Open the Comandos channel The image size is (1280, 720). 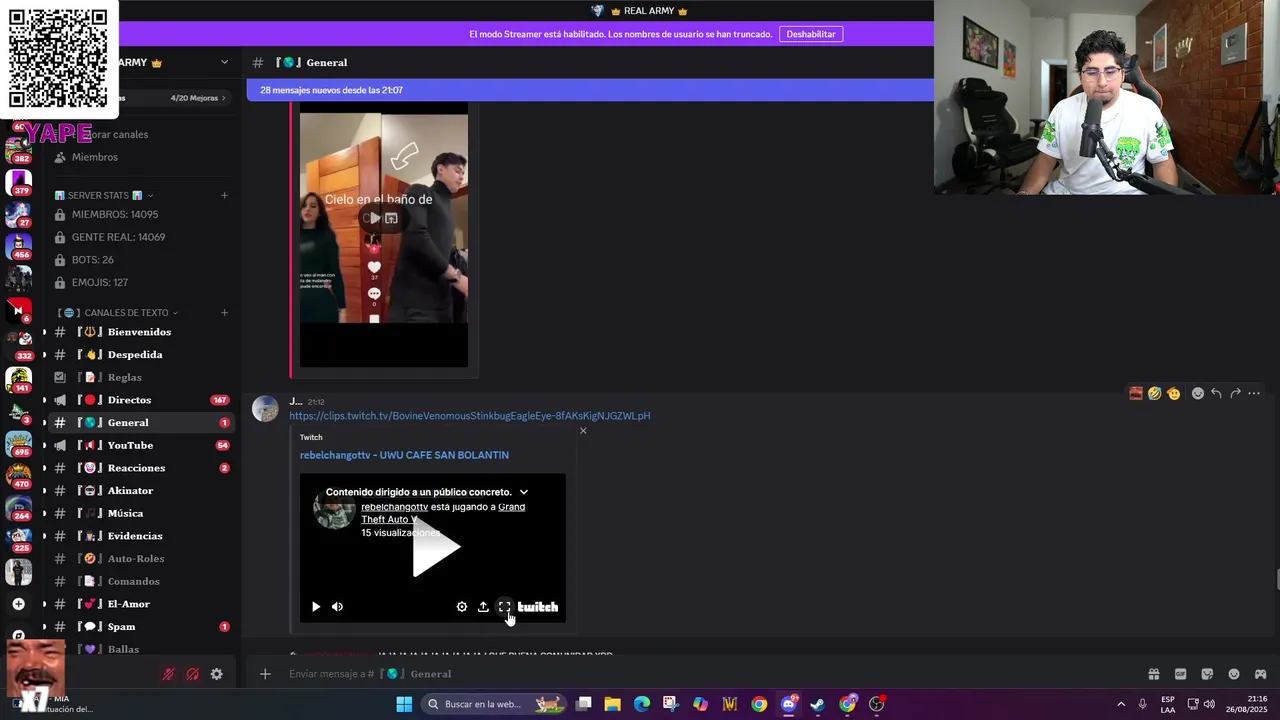[x=140, y=581]
